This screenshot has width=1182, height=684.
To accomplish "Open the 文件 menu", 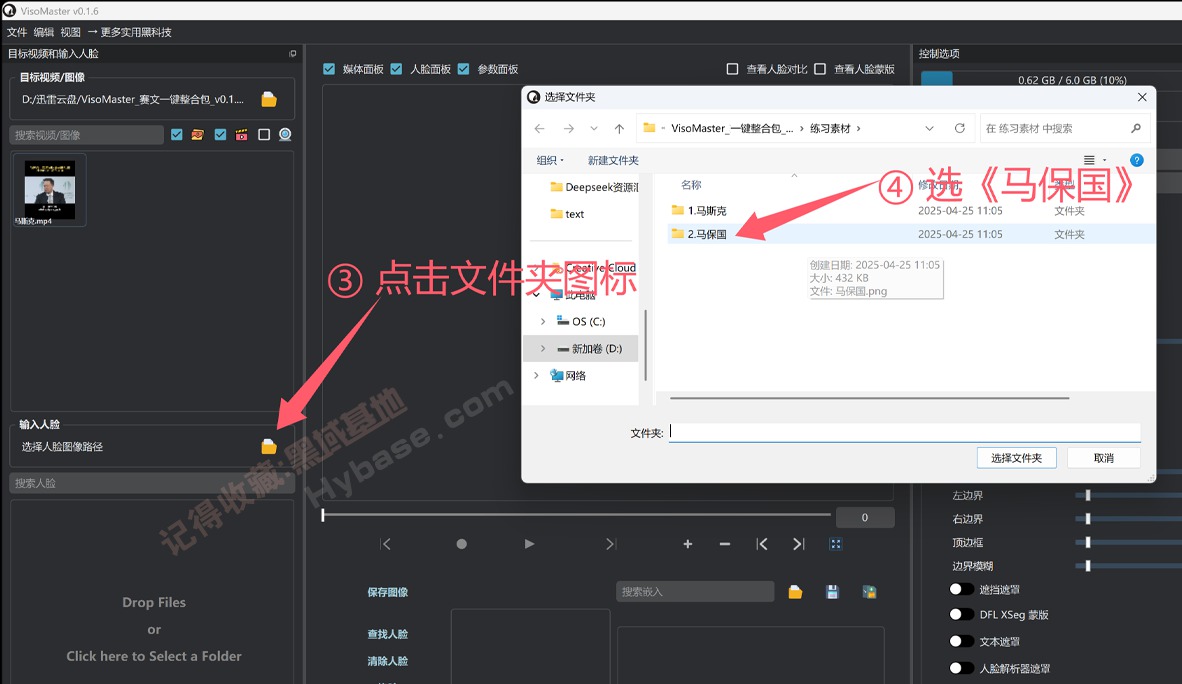I will 17,32.
